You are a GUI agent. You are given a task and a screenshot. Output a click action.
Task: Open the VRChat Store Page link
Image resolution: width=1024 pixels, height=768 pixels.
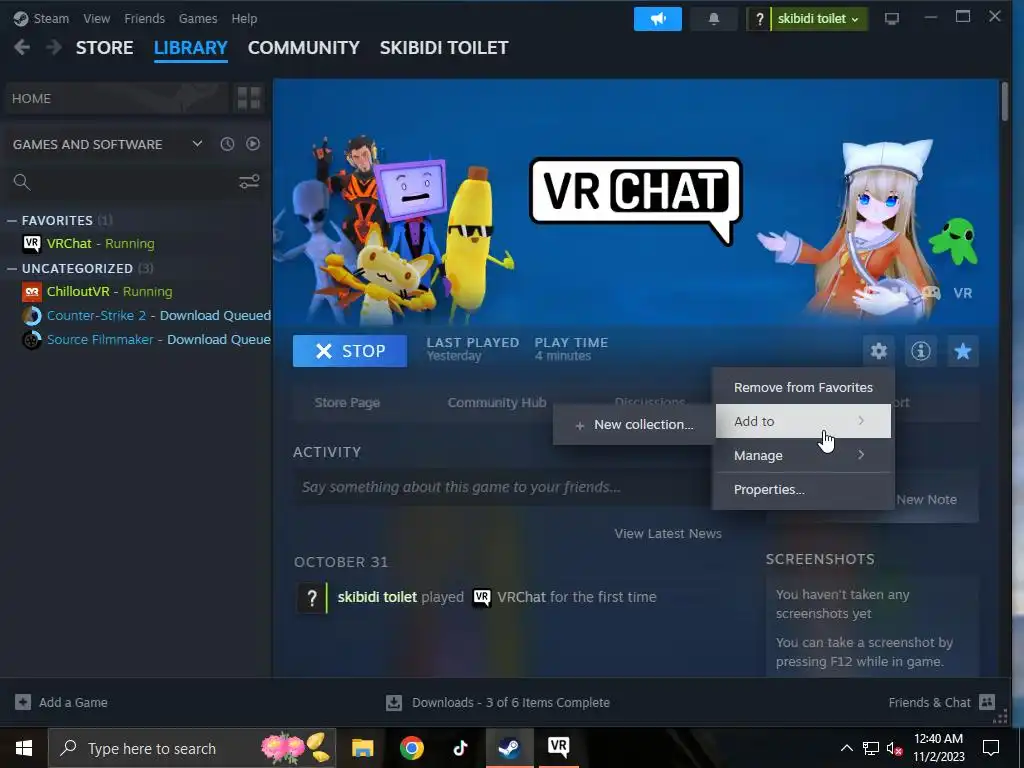point(347,403)
